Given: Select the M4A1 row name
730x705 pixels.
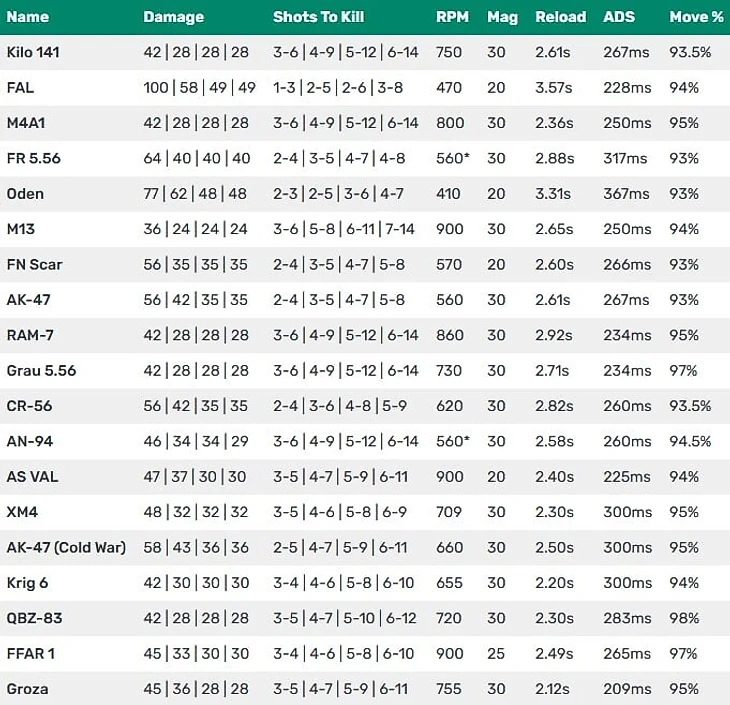Looking at the screenshot, I should (x=26, y=123).
